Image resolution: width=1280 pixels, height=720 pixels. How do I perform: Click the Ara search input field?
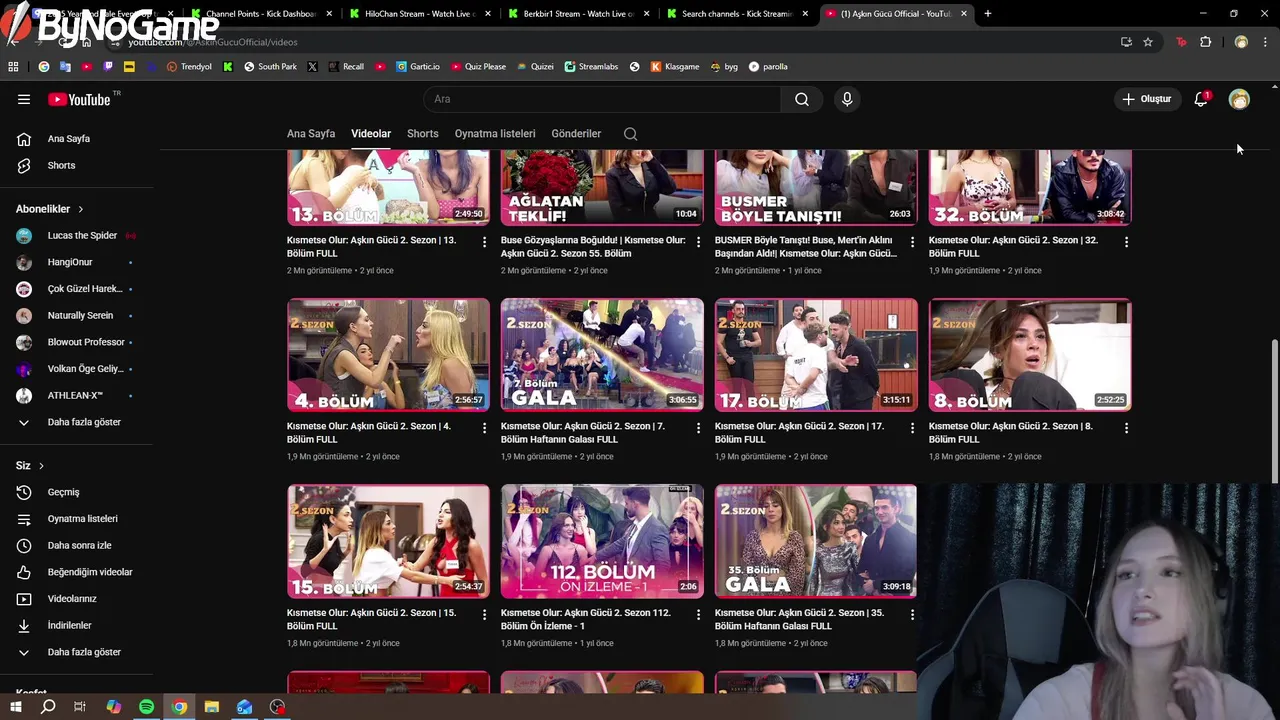click(602, 99)
